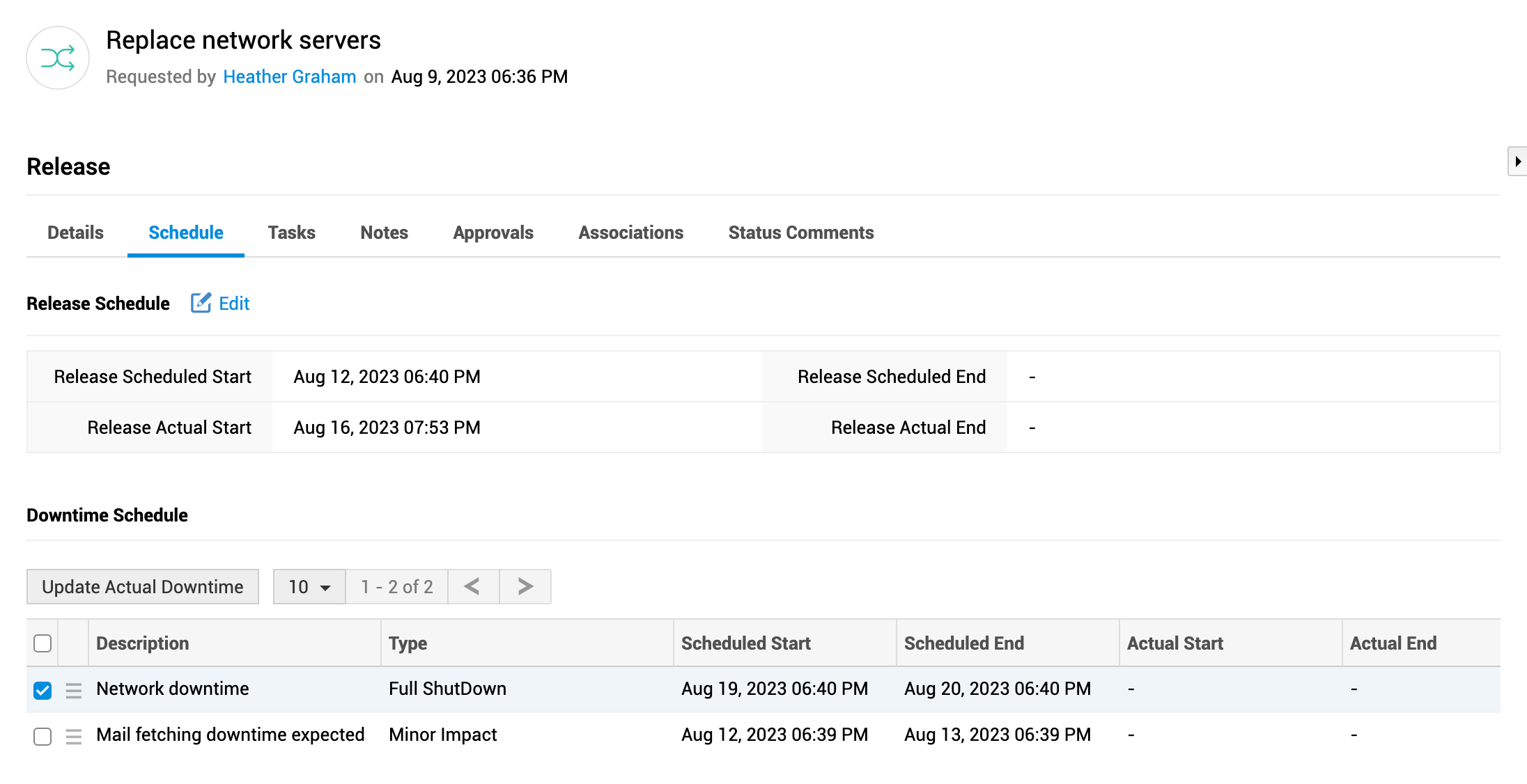Viewport: 1527px width, 784px height.
Task: Click Release Actual Start value Aug 16, 2023 07:53 PM
Action: (x=387, y=428)
